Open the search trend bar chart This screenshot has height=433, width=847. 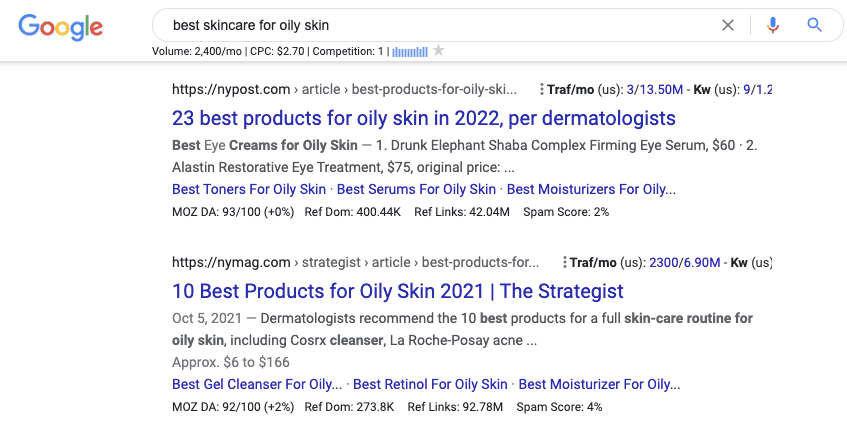point(410,52)
